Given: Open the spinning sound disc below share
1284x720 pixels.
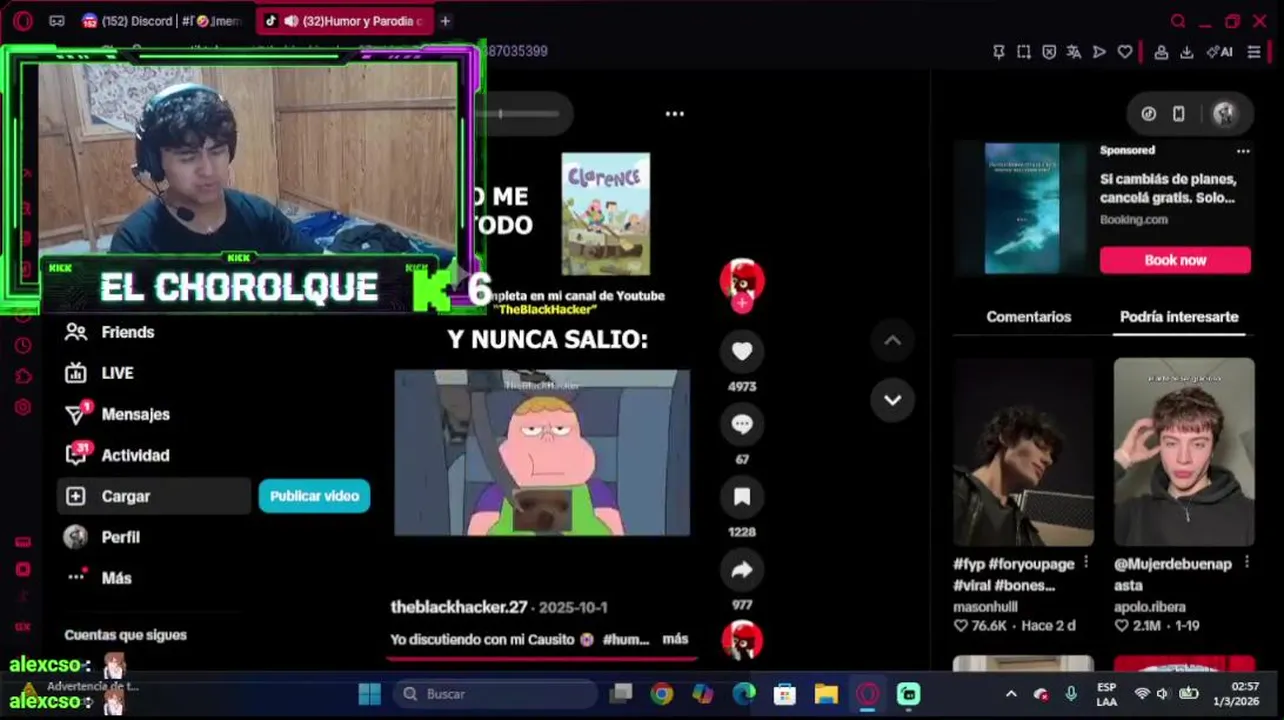Looking at the screenshot, I should point(741,640).
